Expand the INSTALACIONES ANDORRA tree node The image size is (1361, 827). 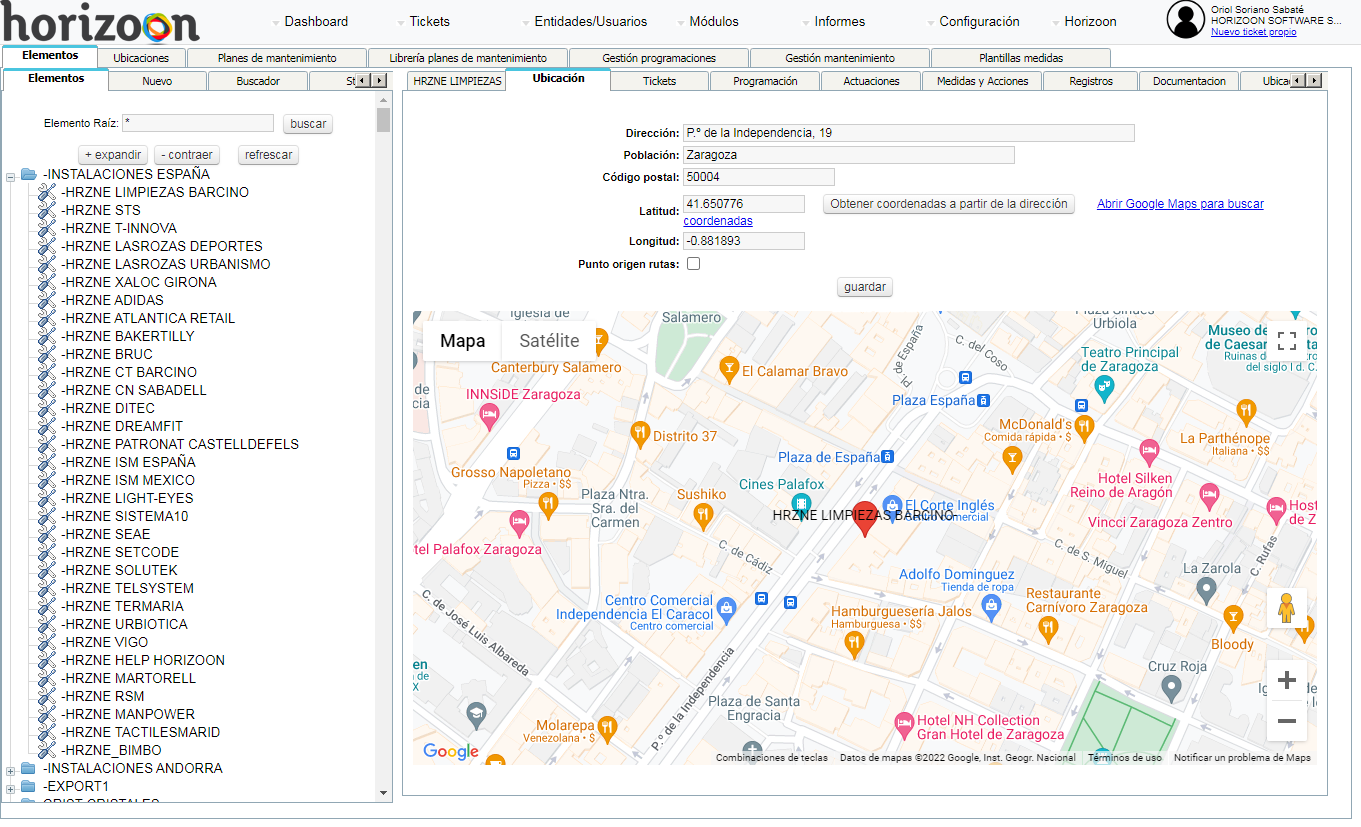click(x=11, y=770)
